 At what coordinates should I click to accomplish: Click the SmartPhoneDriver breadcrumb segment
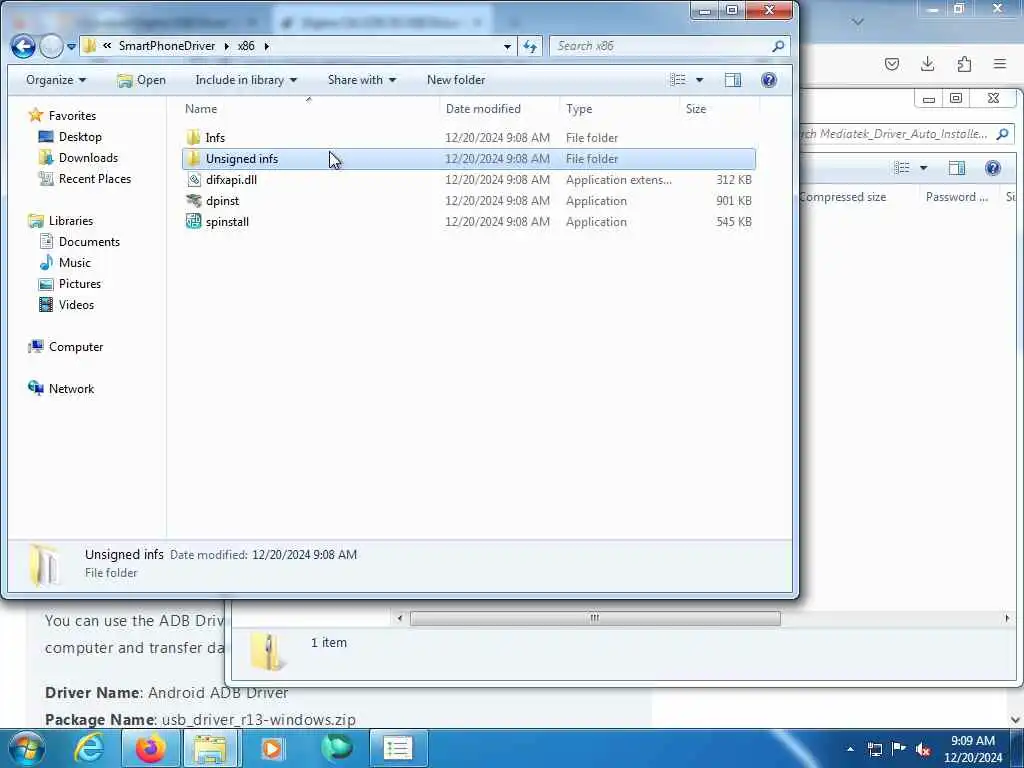point(167,46)
